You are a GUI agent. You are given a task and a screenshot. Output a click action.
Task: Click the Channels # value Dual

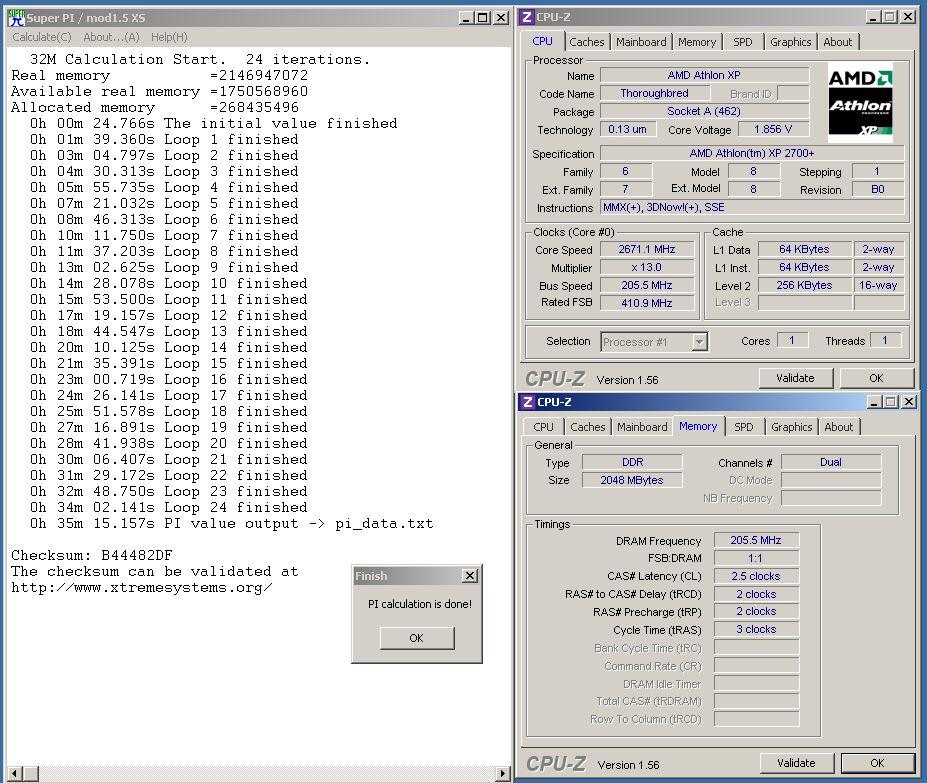831,462
